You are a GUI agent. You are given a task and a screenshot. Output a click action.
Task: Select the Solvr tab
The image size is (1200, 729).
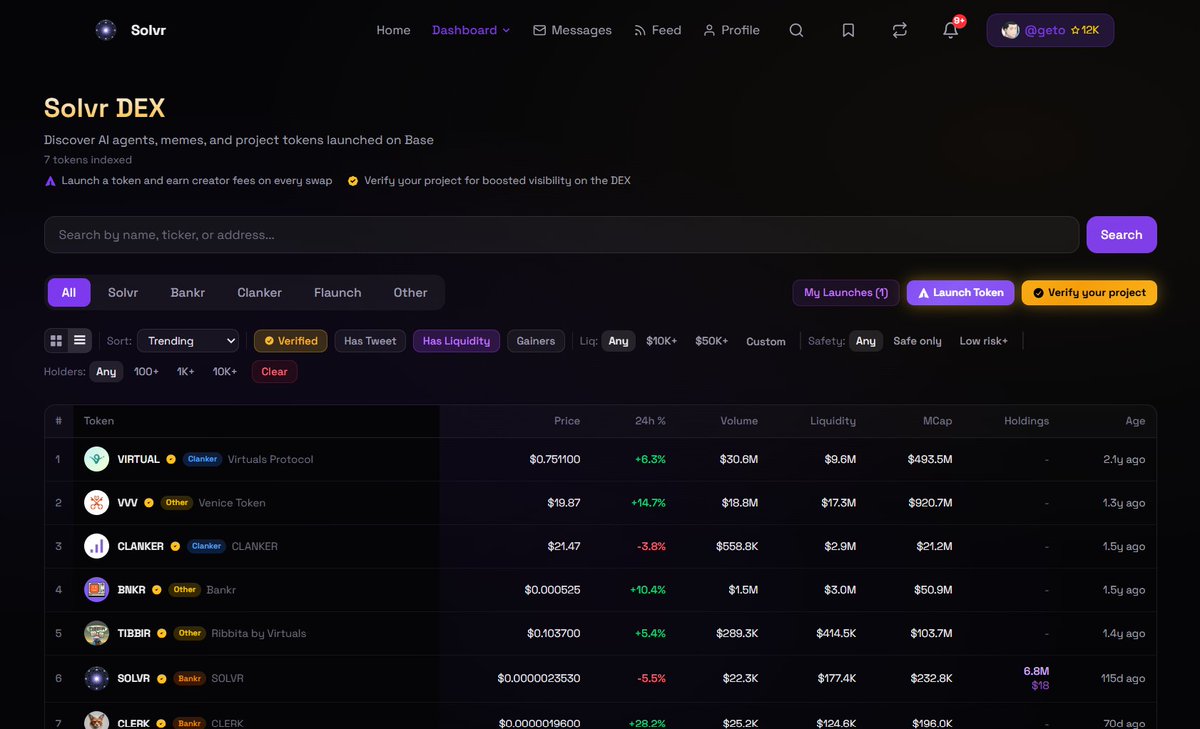coord(123,292)
